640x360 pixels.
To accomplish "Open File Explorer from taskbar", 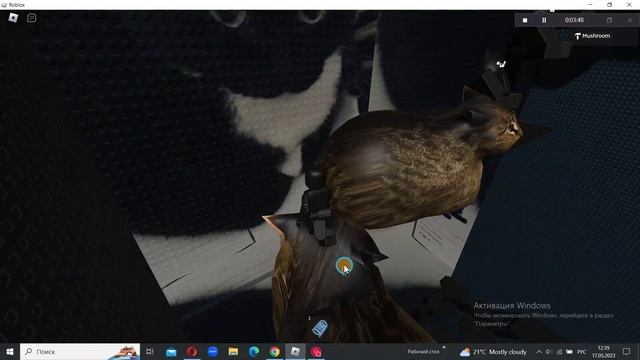I will click(x=233, y=351).
